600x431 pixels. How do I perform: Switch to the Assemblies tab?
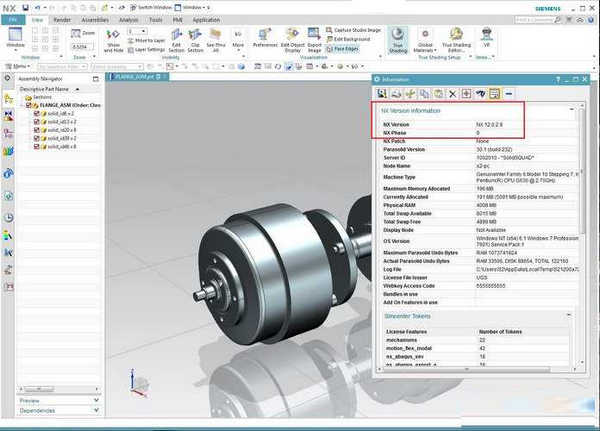click(95, 20)
